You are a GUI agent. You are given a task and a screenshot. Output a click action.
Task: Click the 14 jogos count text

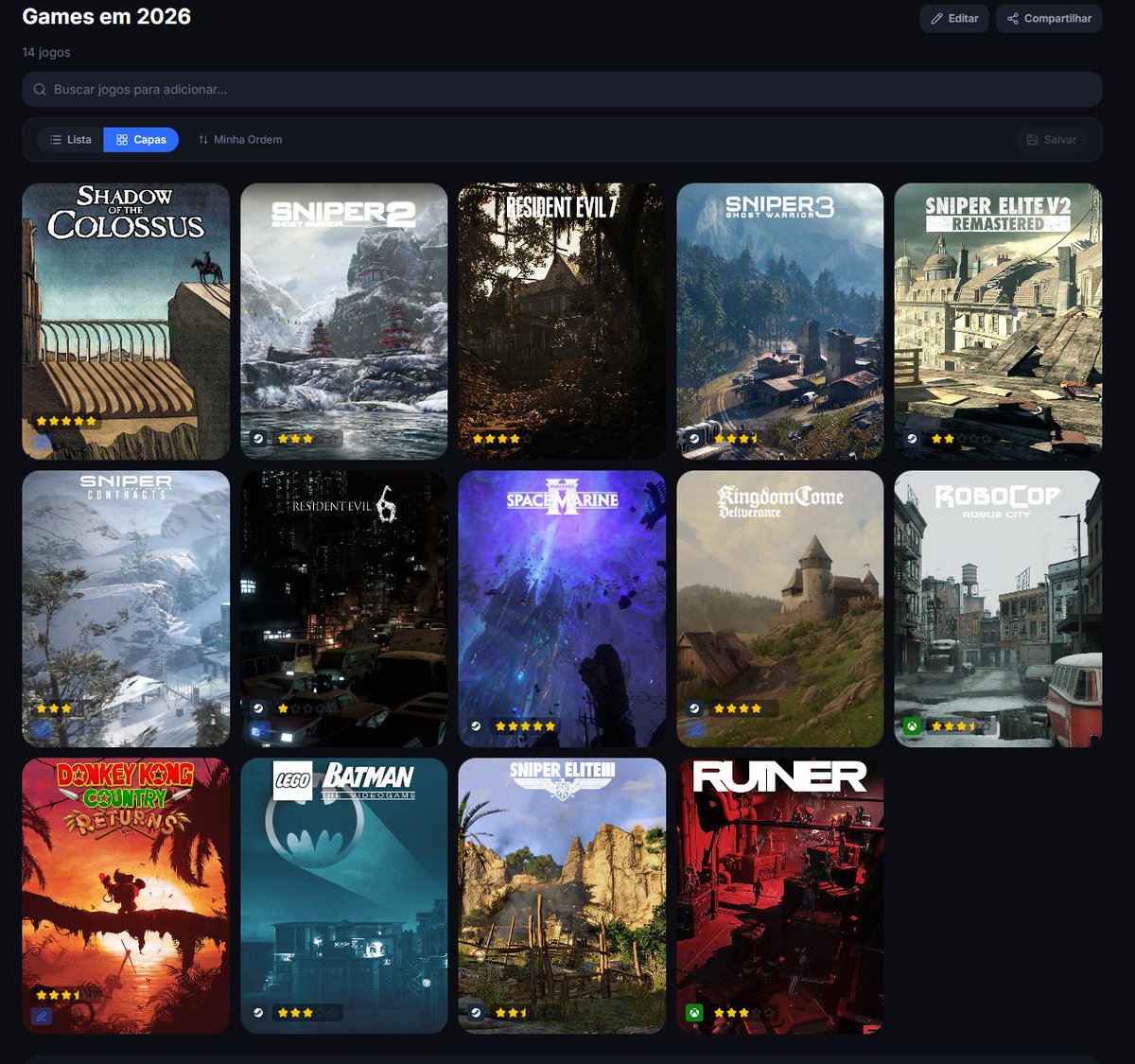46,52
